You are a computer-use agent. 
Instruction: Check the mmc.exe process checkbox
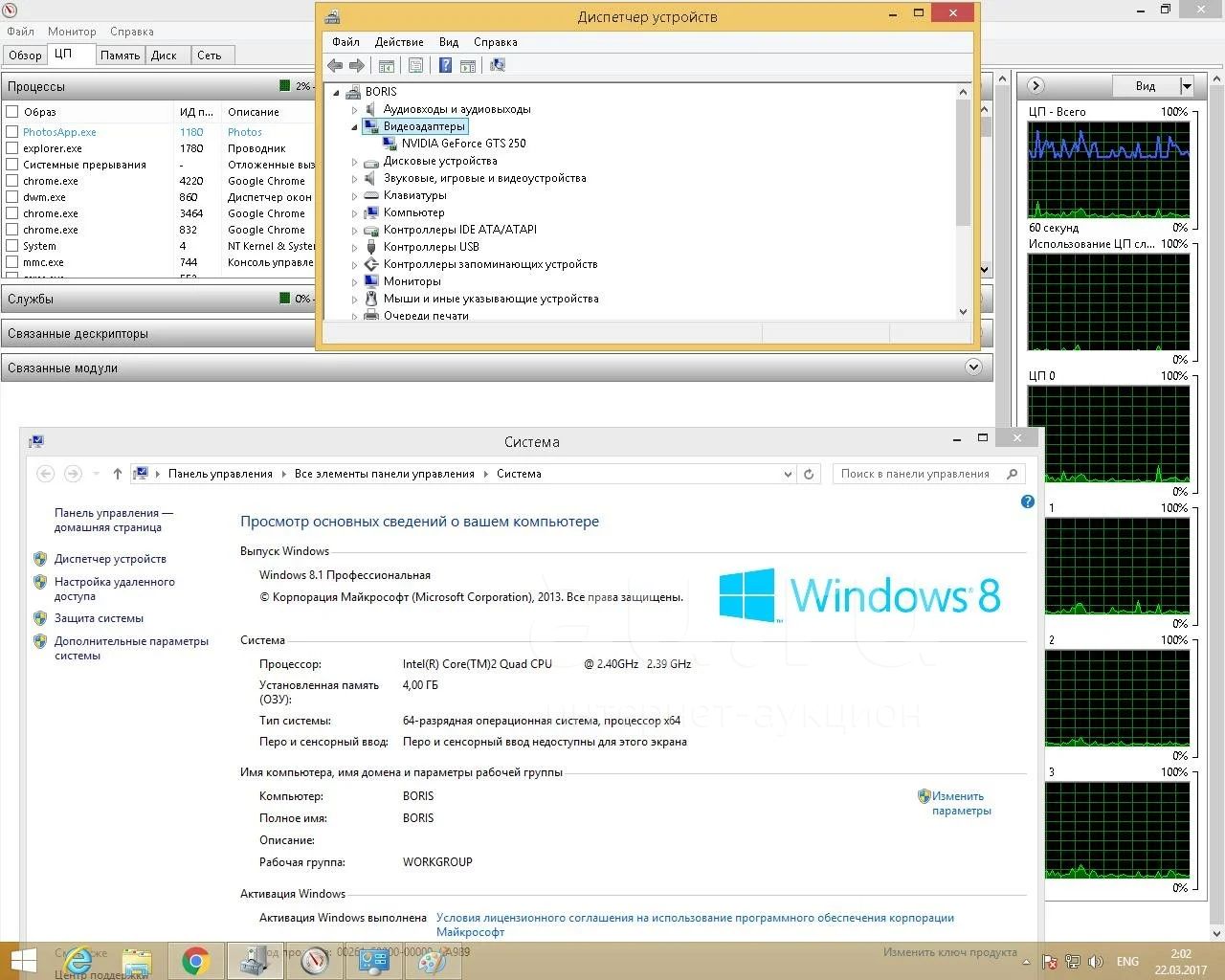(x=12, y=262)
